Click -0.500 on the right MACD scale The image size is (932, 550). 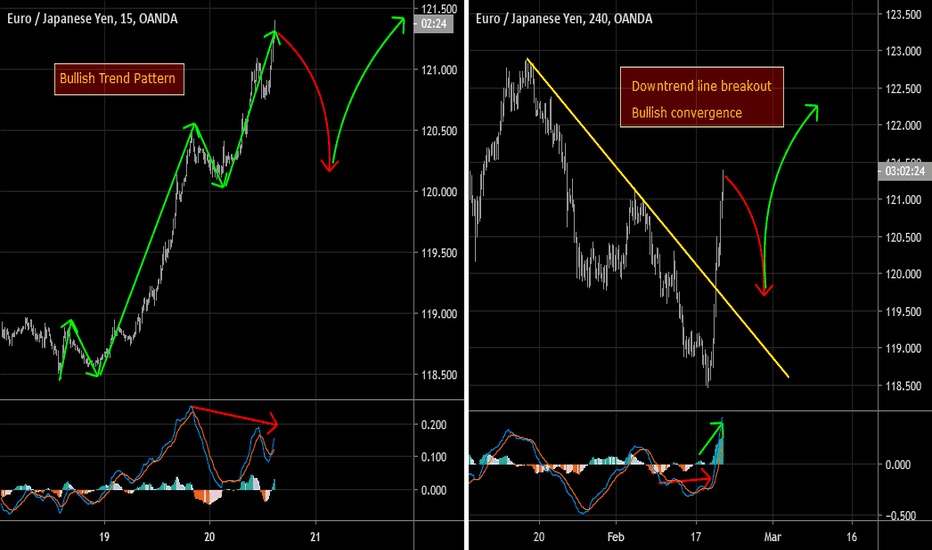point(900,516)
